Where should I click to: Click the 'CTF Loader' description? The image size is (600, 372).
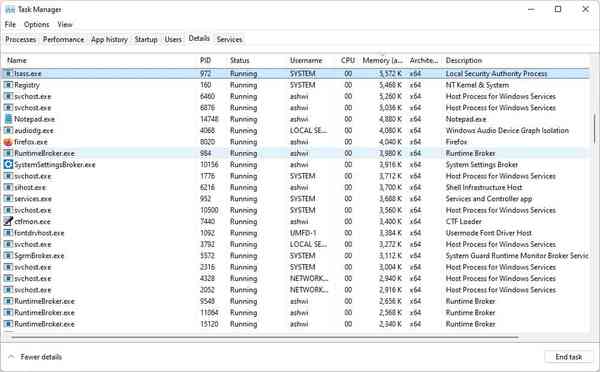463,222
